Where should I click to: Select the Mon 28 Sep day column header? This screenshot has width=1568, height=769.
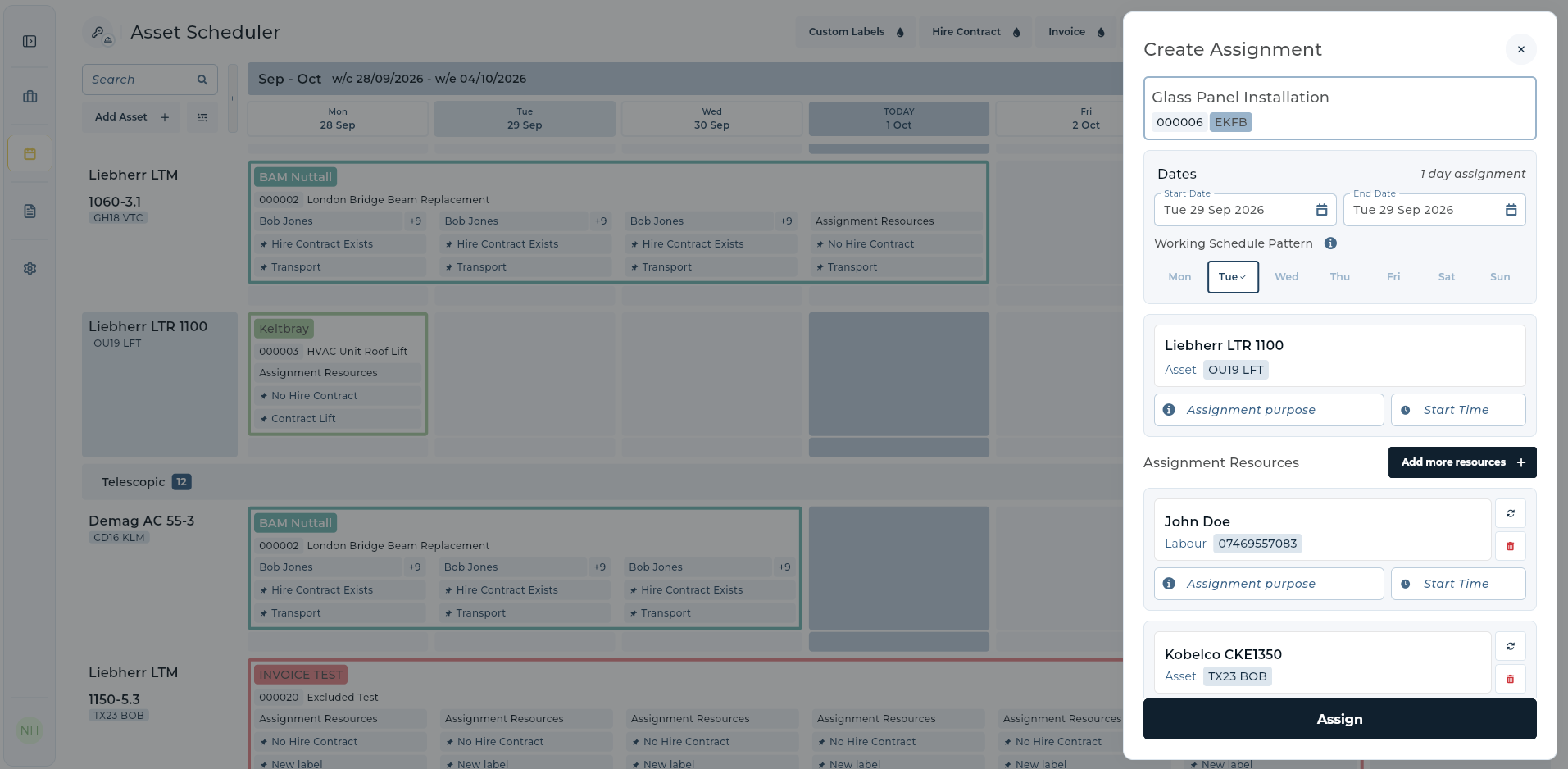click(338, 119)
